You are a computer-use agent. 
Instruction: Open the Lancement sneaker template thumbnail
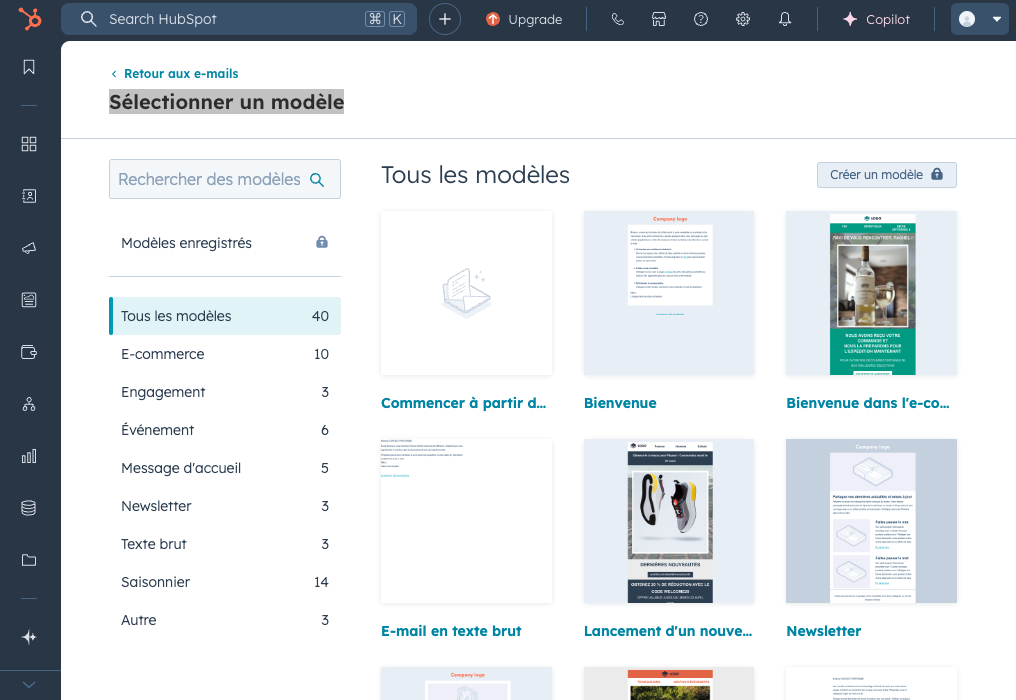point(669,521)
